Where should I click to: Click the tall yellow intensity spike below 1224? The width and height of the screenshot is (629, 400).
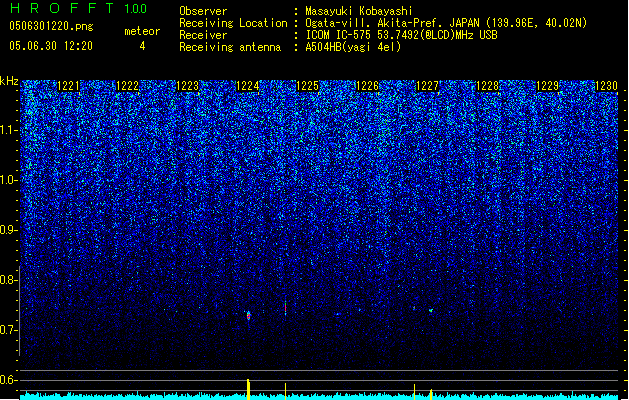[x=248, y=389]
